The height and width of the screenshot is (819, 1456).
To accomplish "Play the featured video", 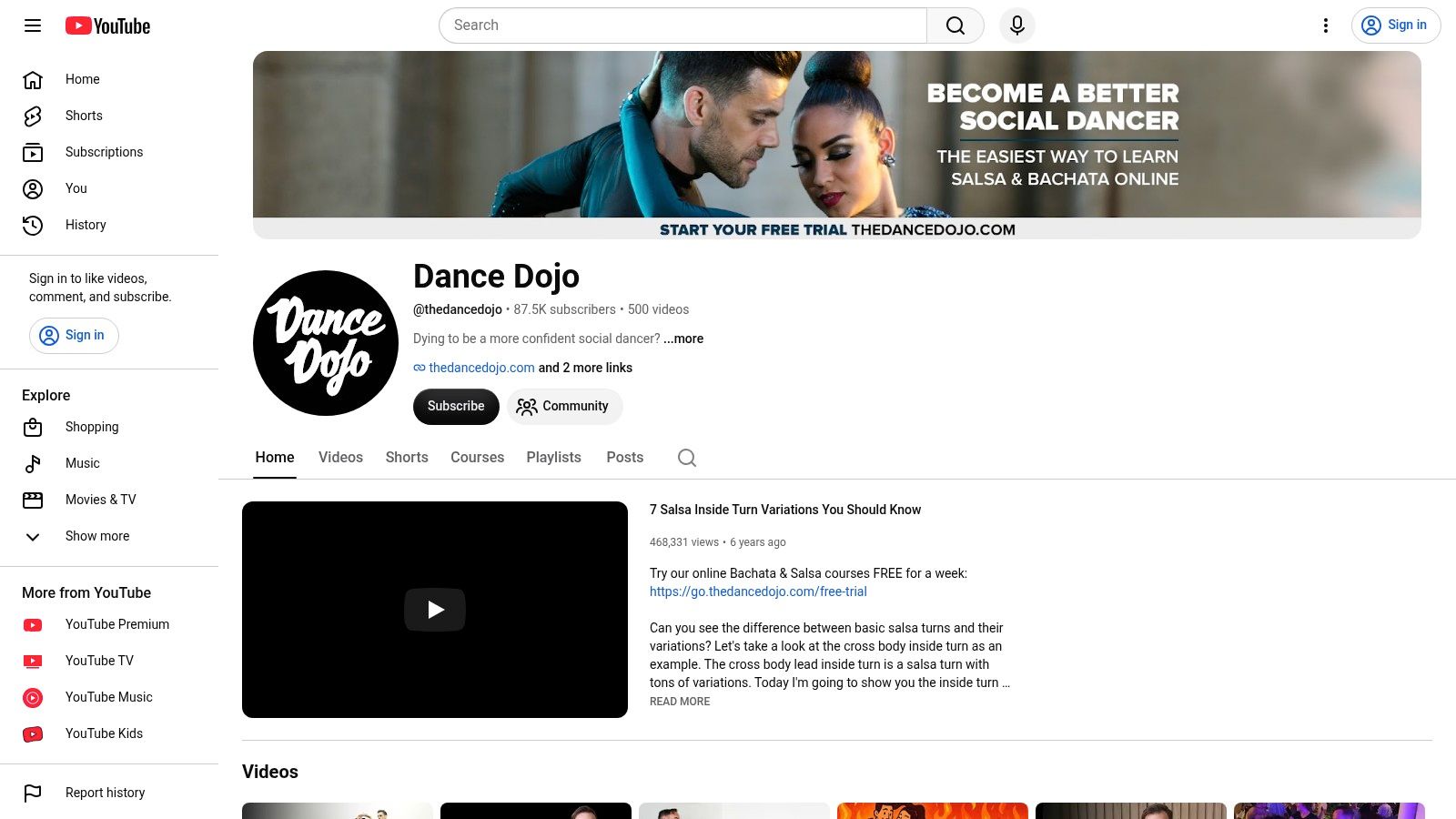I will point(435,610).
